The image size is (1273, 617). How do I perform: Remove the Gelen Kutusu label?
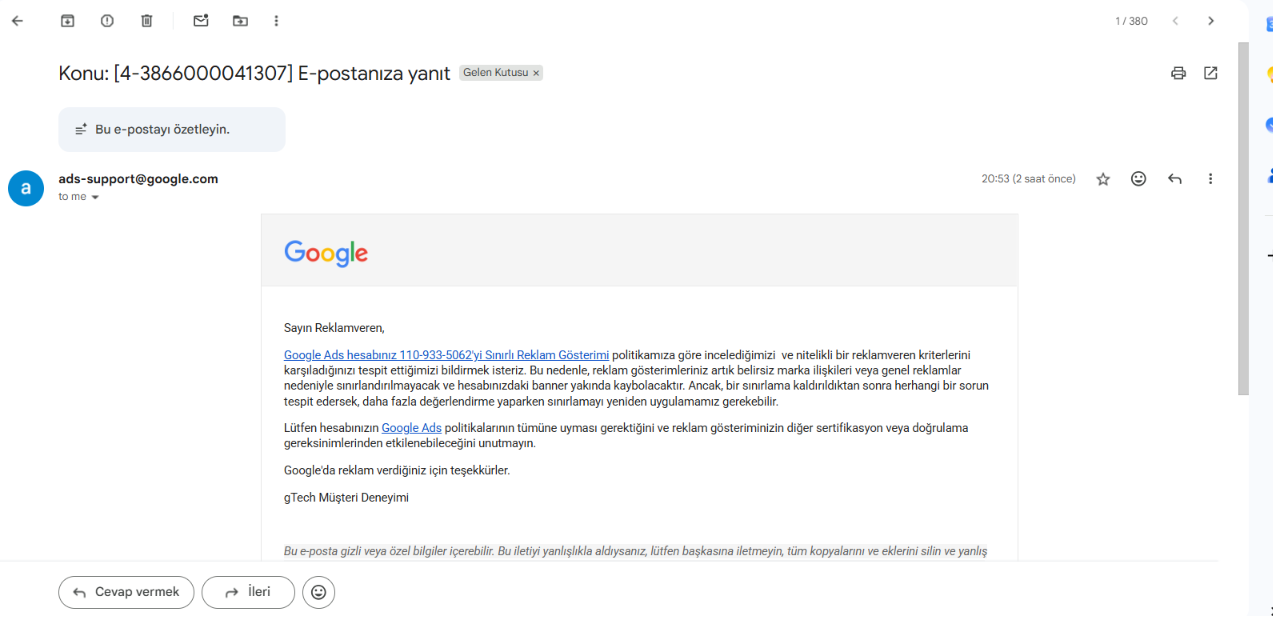[x=536, y=73]
